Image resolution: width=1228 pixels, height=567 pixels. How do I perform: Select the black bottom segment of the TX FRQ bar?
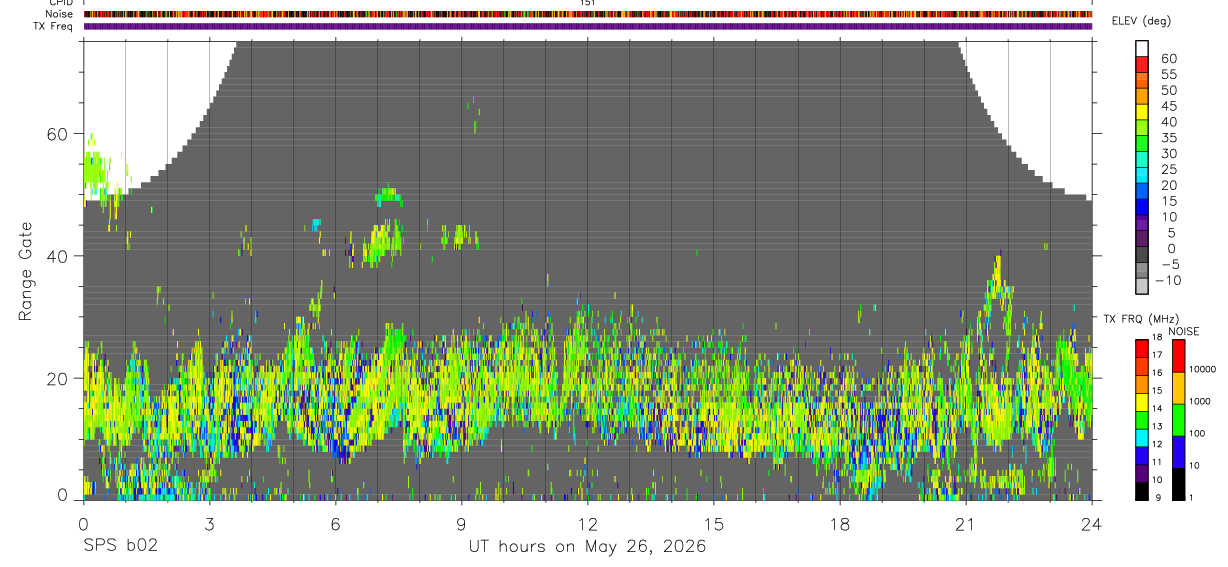[1142, 491]
